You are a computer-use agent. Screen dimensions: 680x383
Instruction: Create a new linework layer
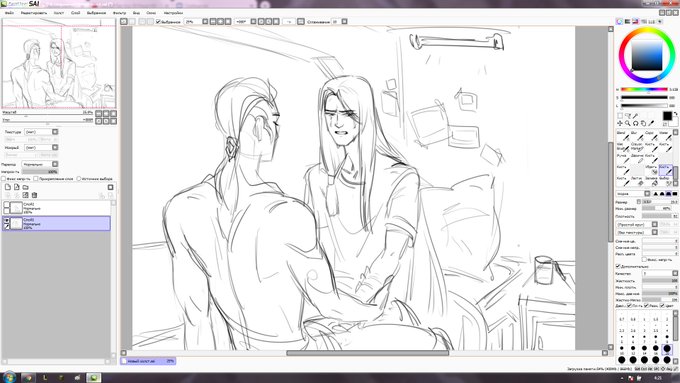(16, 187)
